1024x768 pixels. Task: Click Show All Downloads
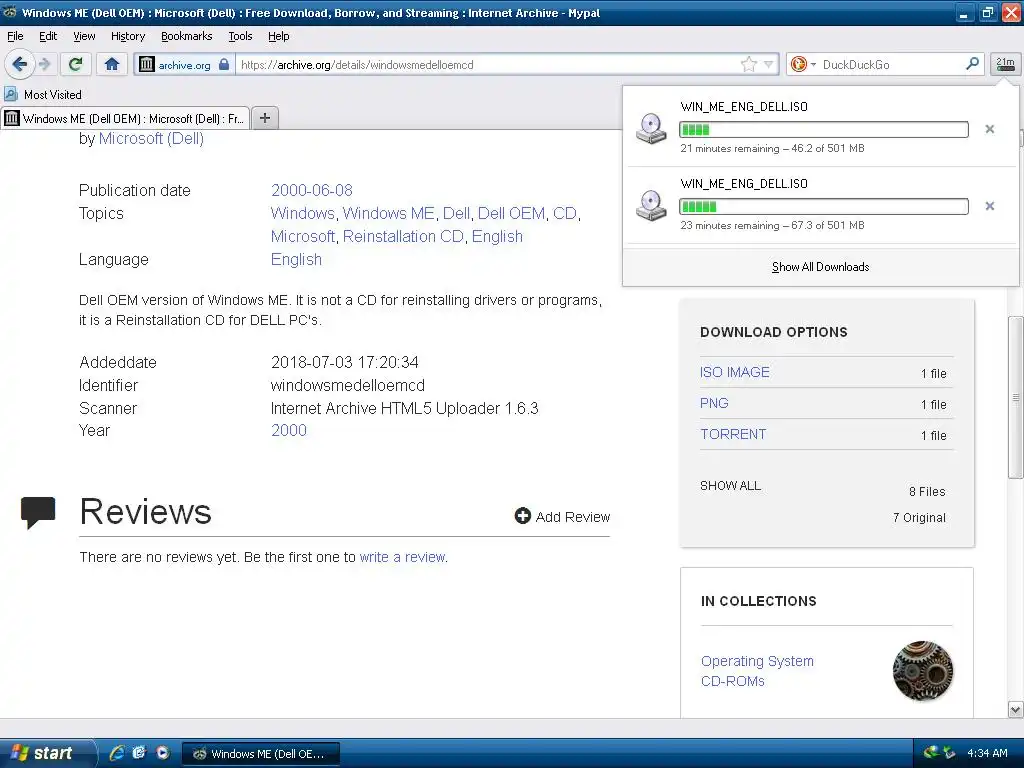click(x=820, y=266)
